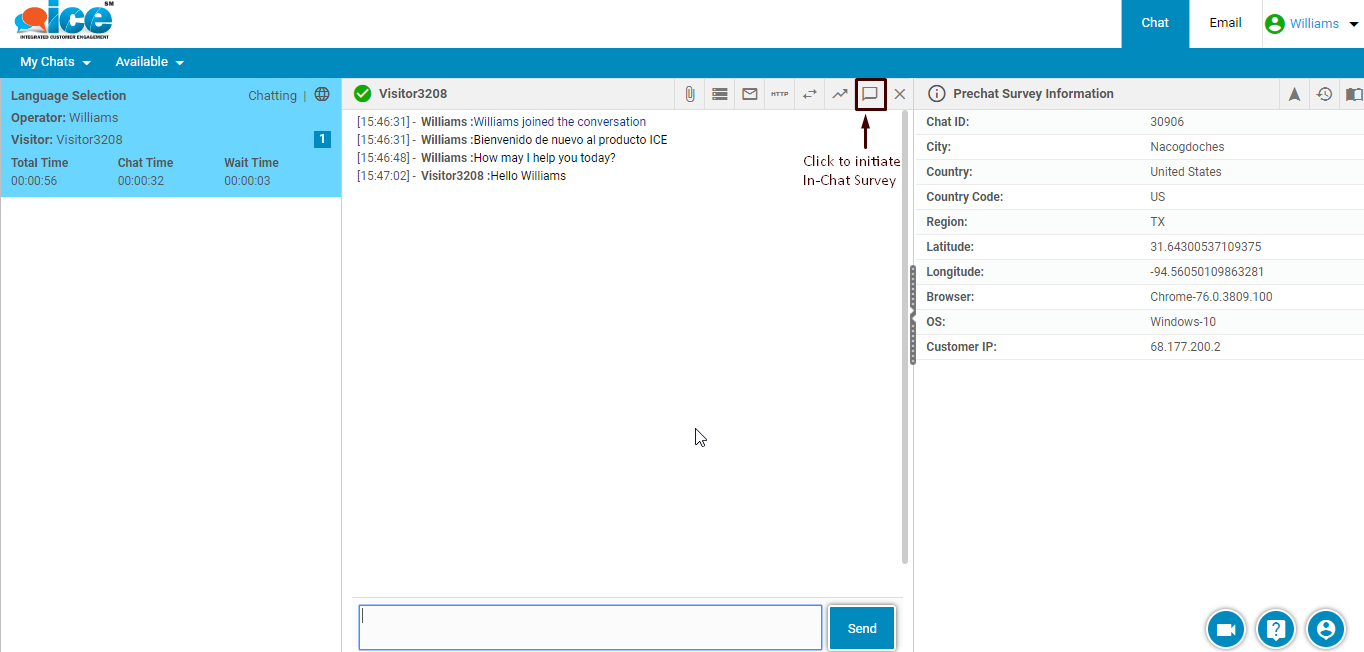
Task: Expand the My Chats dropdown
Action: pos(55,62)
